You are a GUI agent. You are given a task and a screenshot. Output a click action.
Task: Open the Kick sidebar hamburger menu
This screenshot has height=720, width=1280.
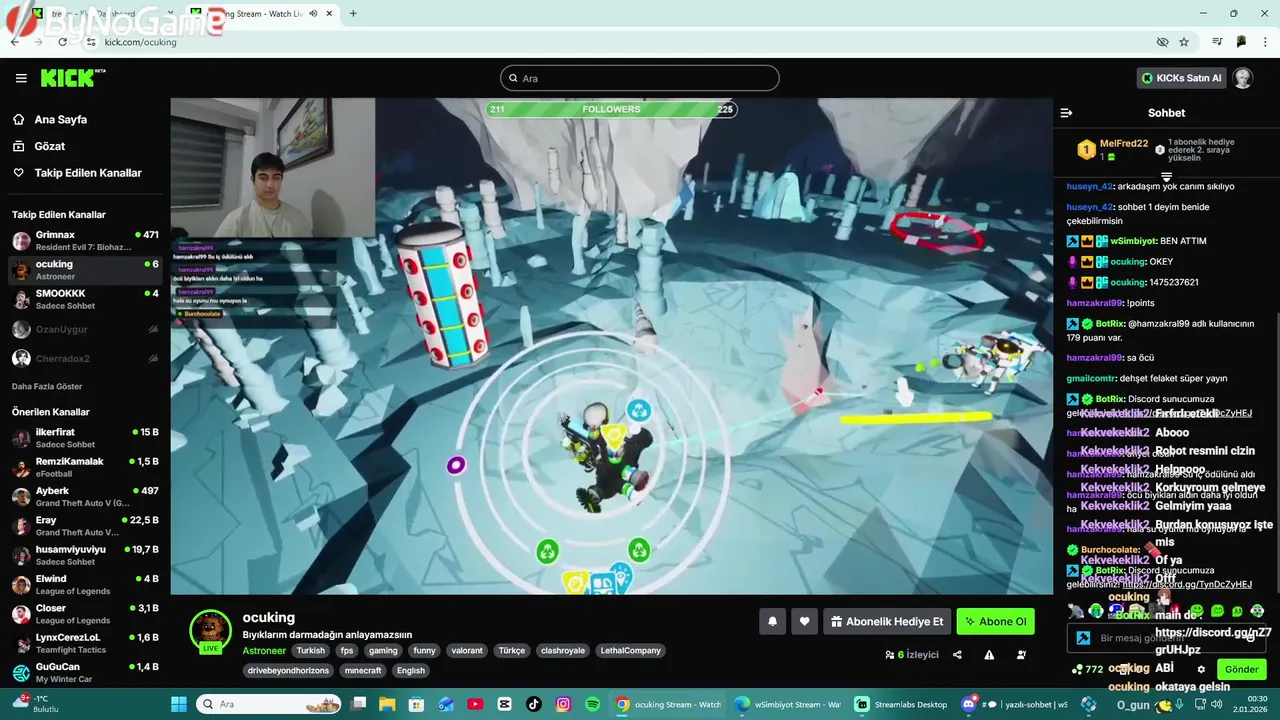(x=21, y=78)
